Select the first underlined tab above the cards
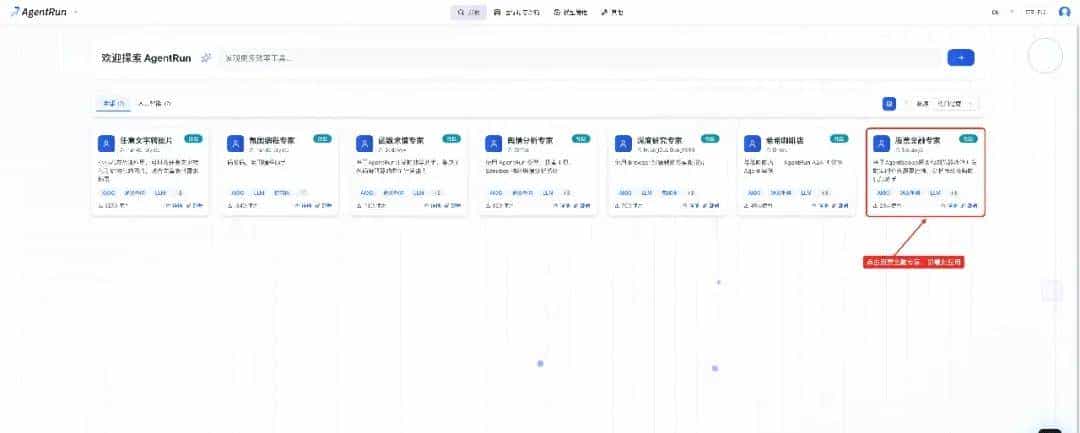 [113, 103]
